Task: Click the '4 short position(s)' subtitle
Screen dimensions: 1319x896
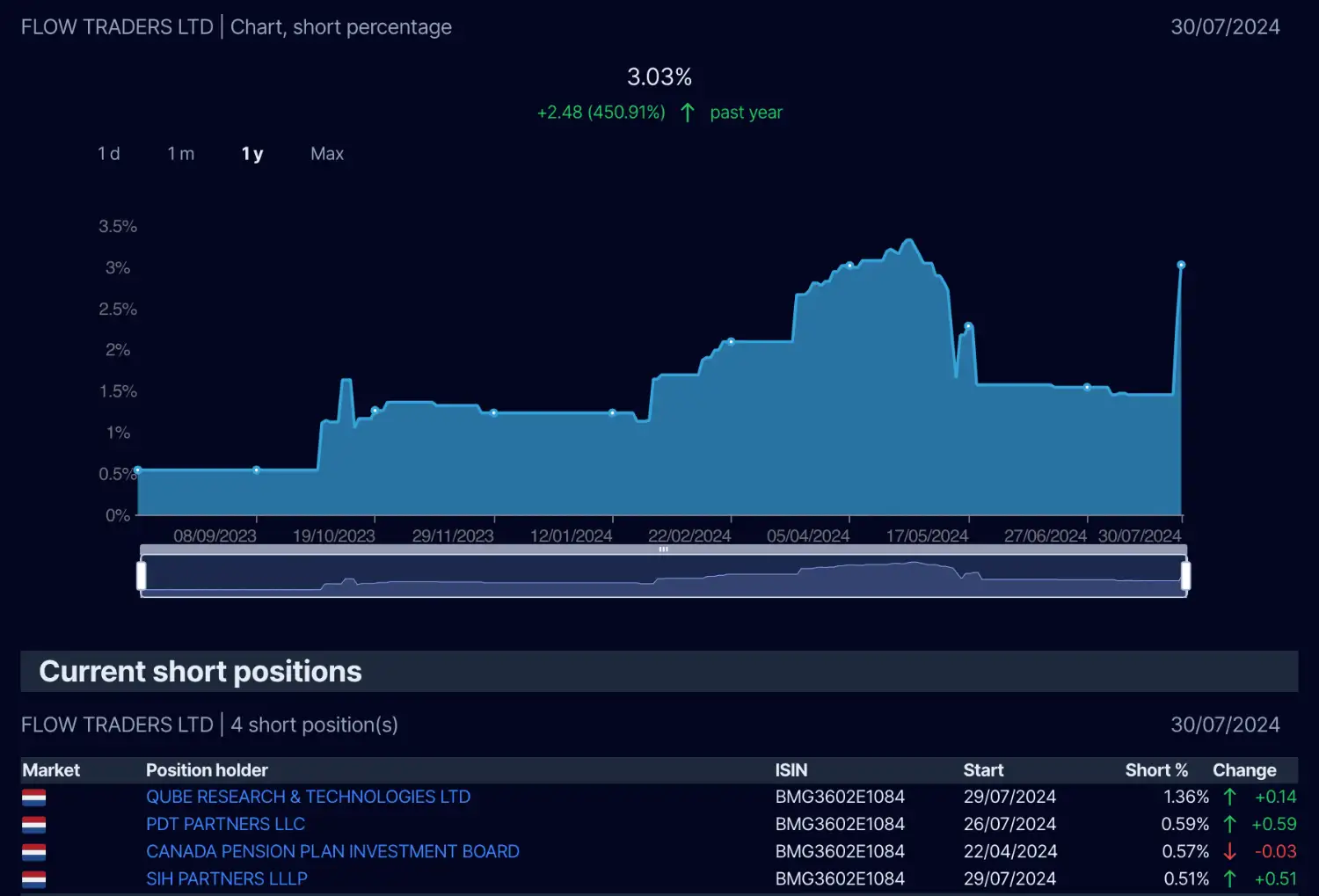Action: click(x=315, y=725)
